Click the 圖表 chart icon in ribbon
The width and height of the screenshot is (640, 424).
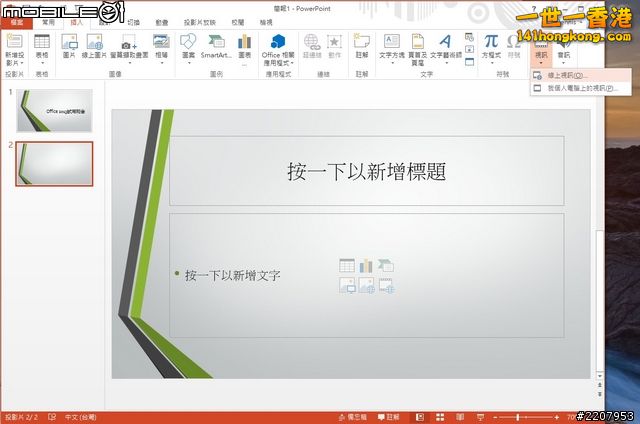click(244, 46)
